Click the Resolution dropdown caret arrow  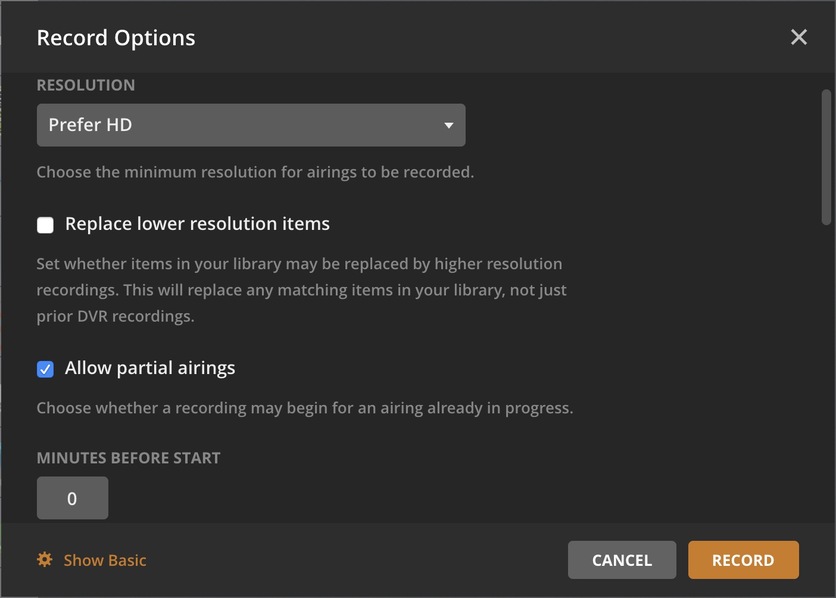click(x=449, y=126)
